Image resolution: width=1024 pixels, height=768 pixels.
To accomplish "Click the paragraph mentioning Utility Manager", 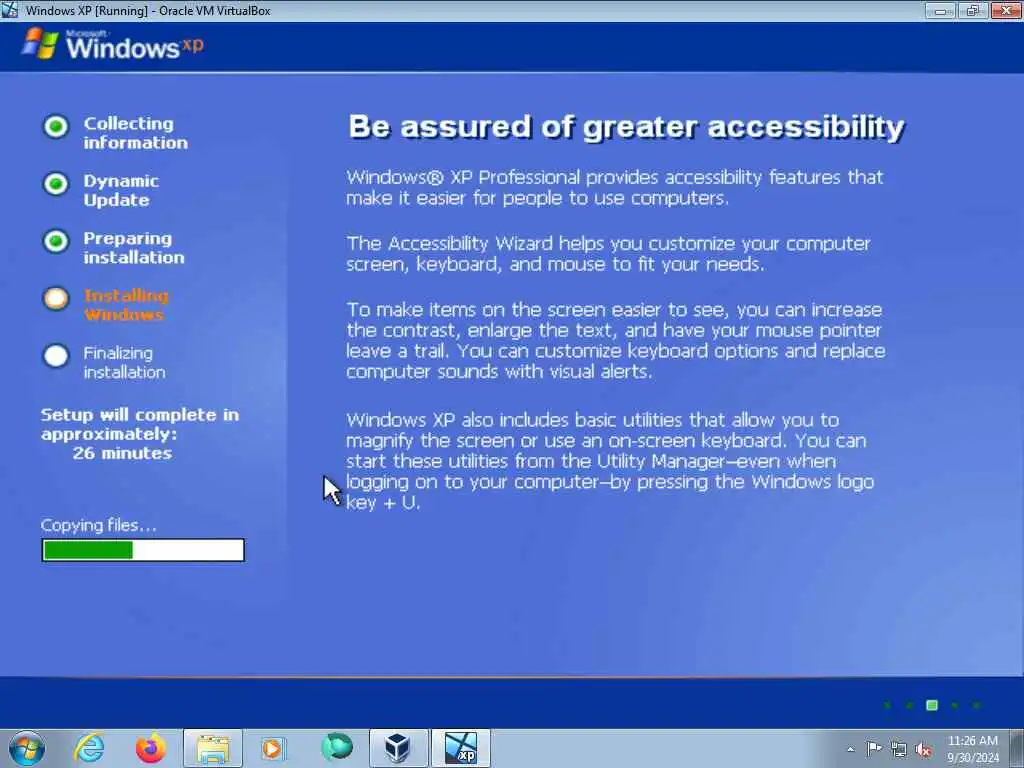I will tap(610, 461).
